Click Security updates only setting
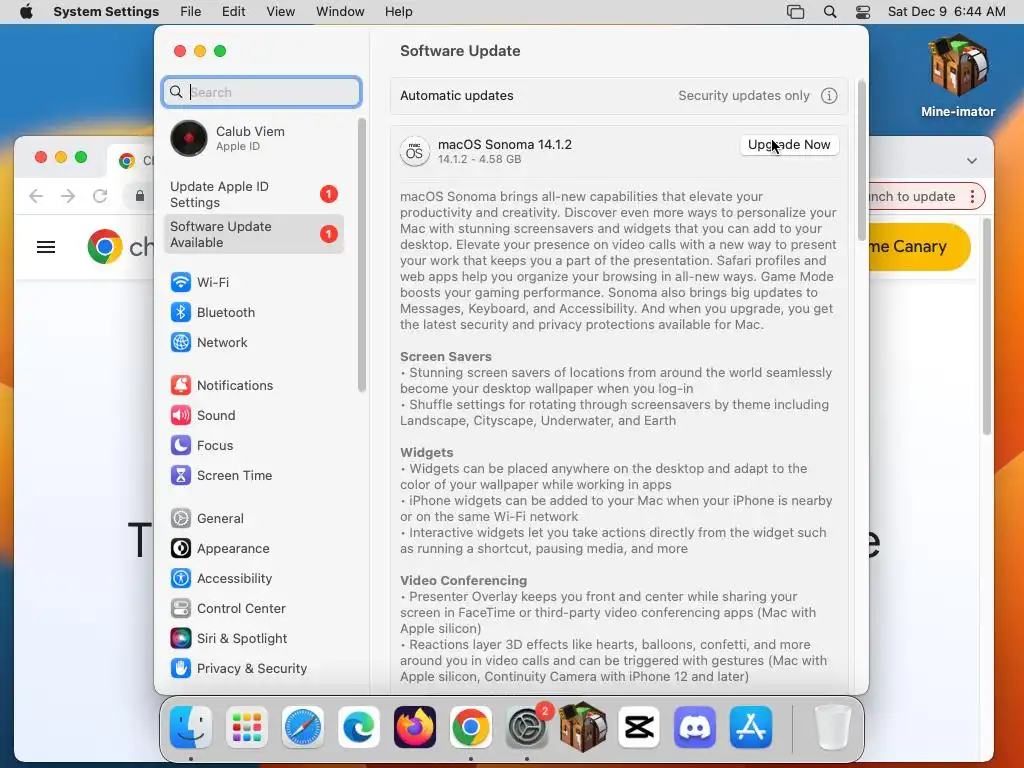The height and width of the screenshot is (768, 1024). click(743, 95)
